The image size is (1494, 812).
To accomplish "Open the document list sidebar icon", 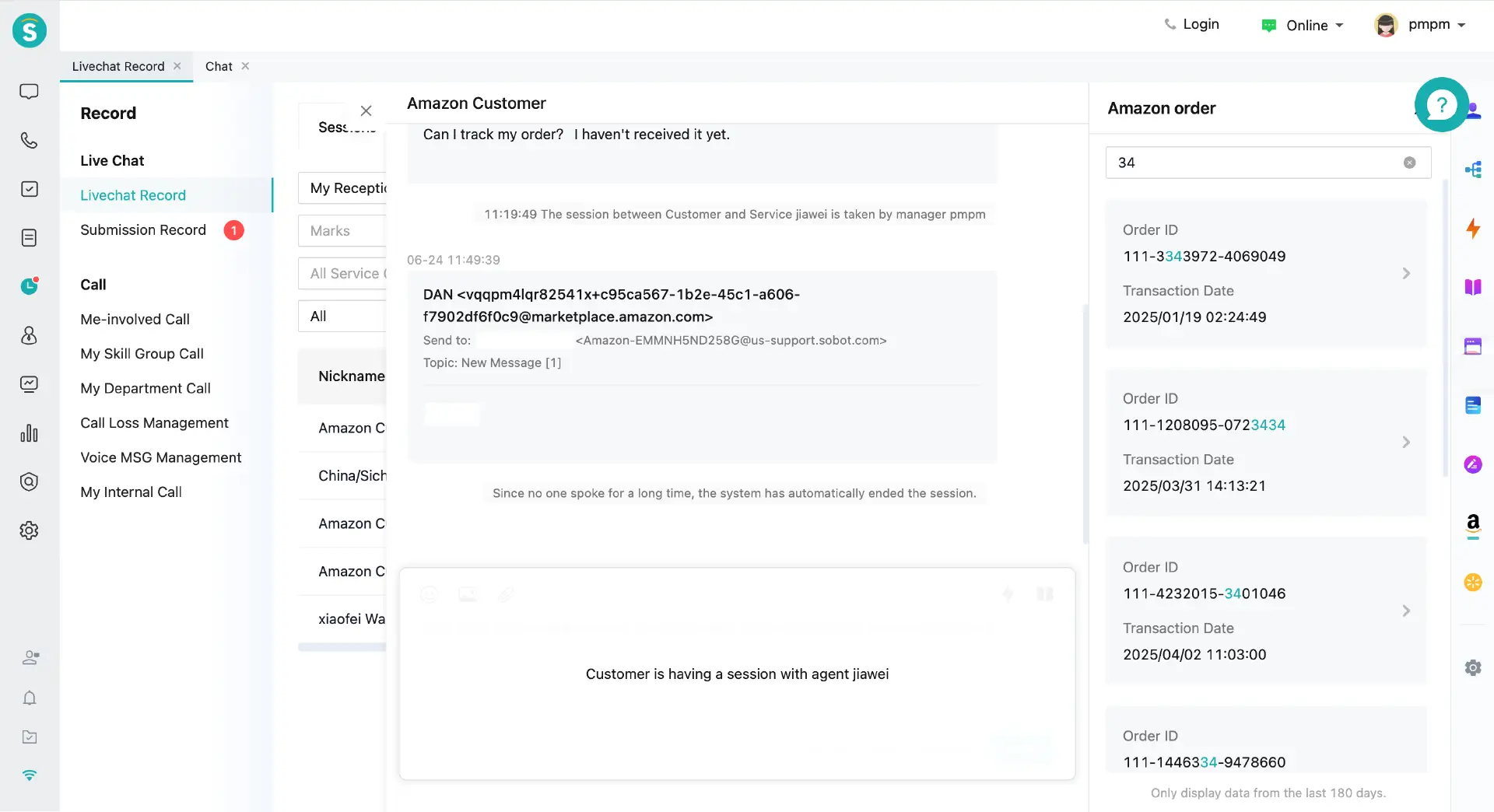I will point(30,238).
